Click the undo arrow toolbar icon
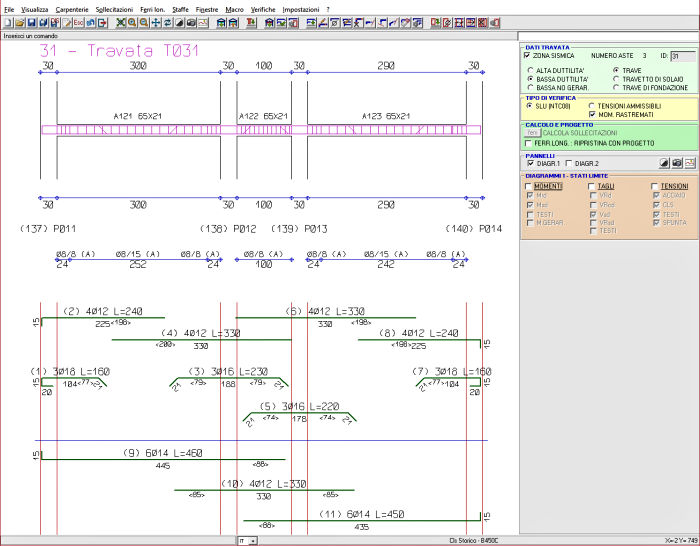 point(91,23)
